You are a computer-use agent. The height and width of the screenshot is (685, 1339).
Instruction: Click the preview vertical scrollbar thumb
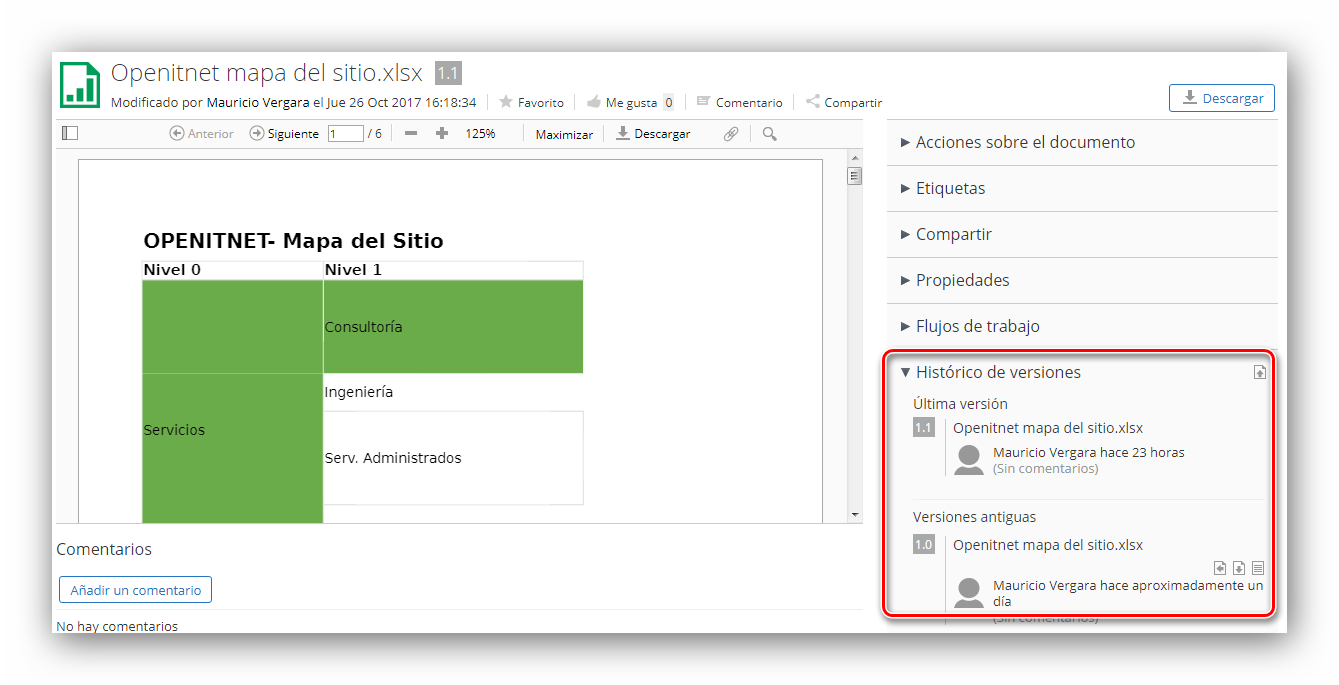tap(854, 176)
